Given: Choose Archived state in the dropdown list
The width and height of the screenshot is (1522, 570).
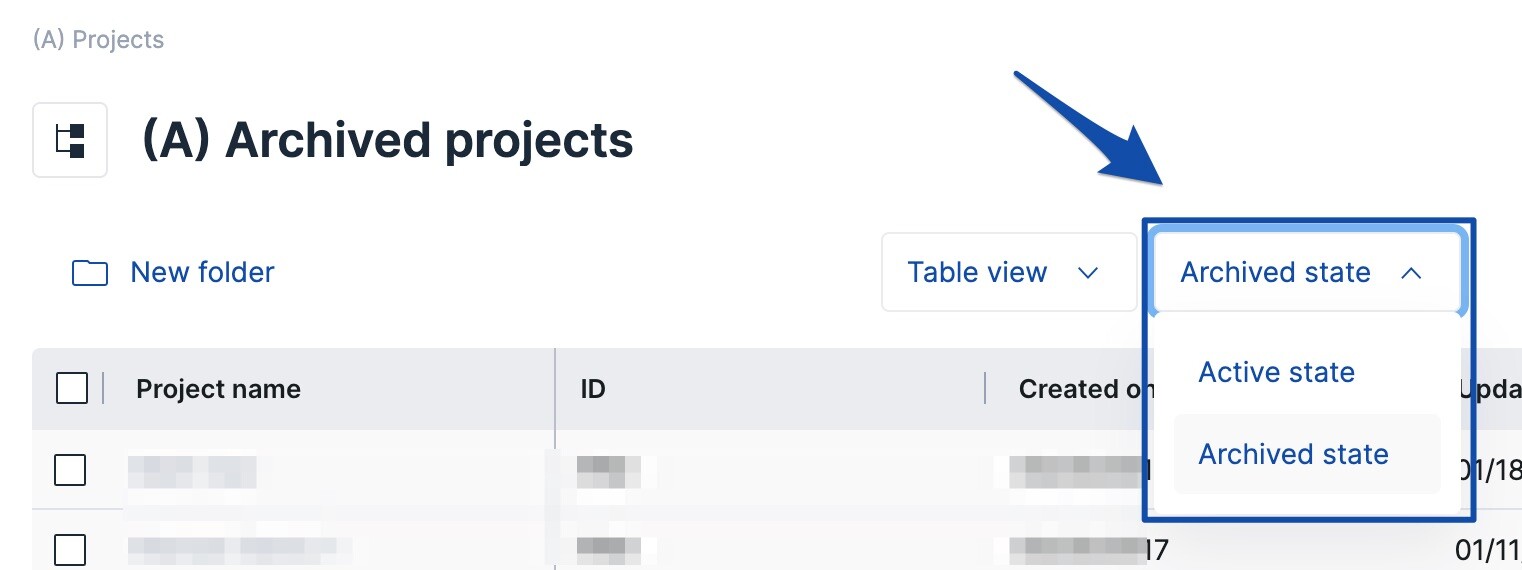Looking at the screenshot, I should coord(1293,454).
